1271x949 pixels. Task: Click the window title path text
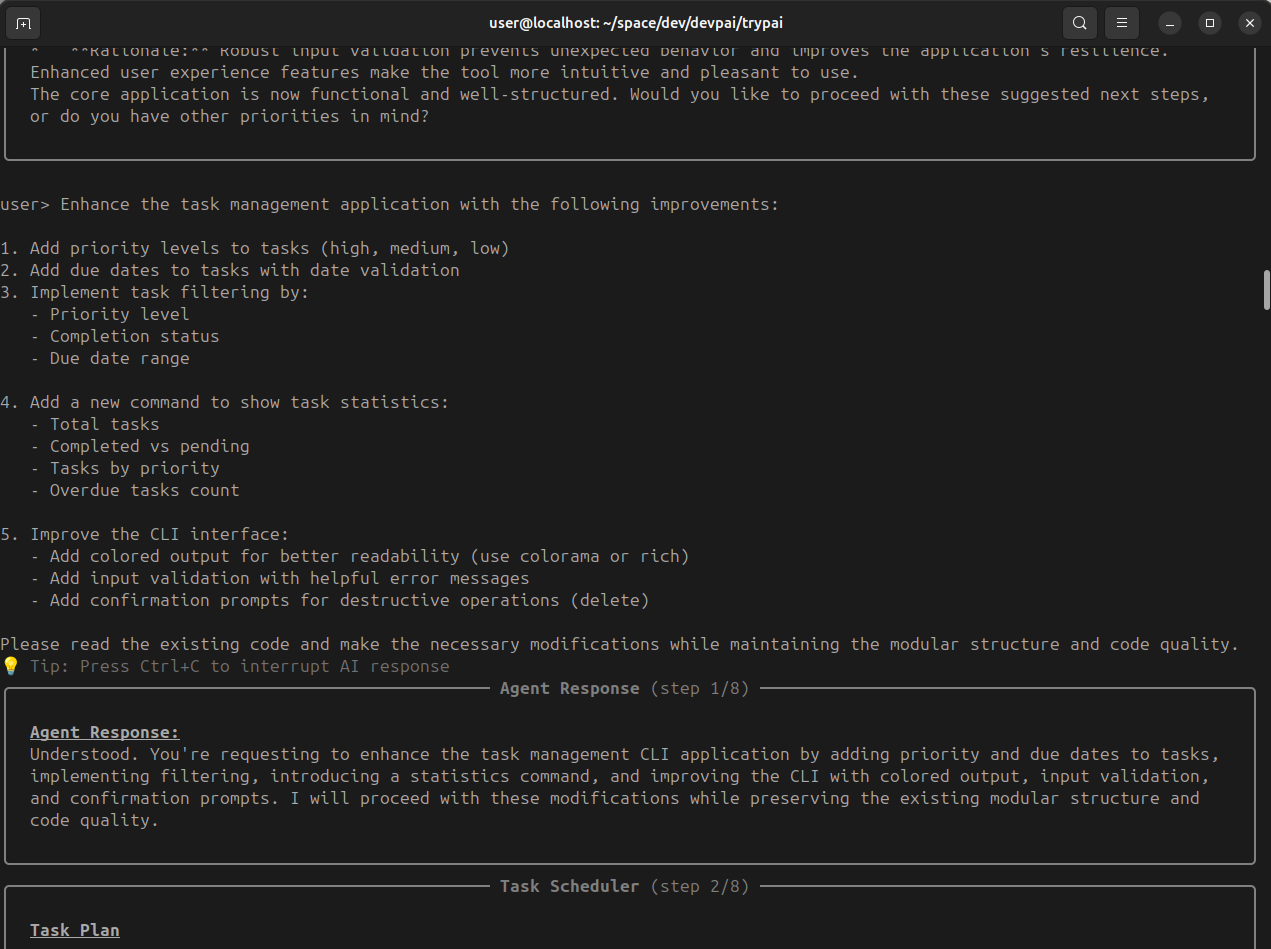point(635,22)
